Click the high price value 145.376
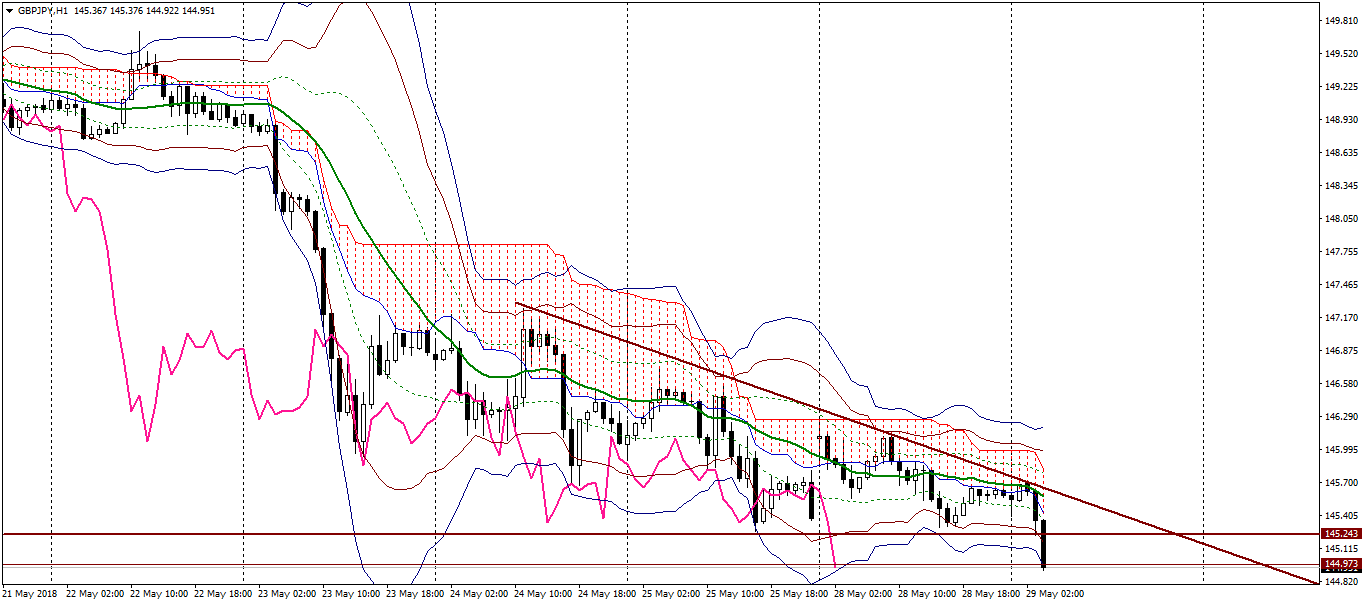Screen dimensions: 1362x605 coord(128,10)
